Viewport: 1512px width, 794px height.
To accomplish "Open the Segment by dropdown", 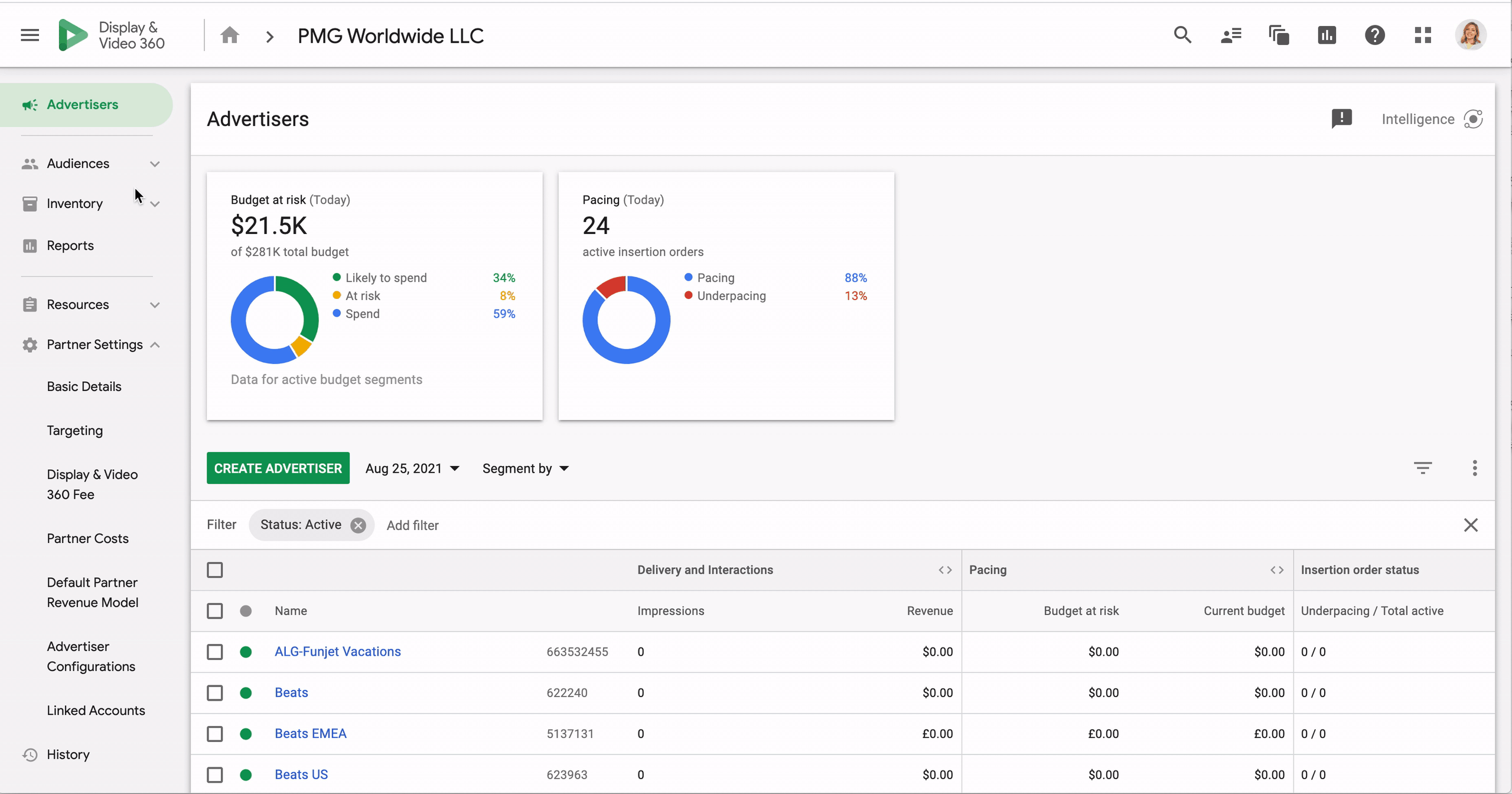I will (x=525, y=468).
